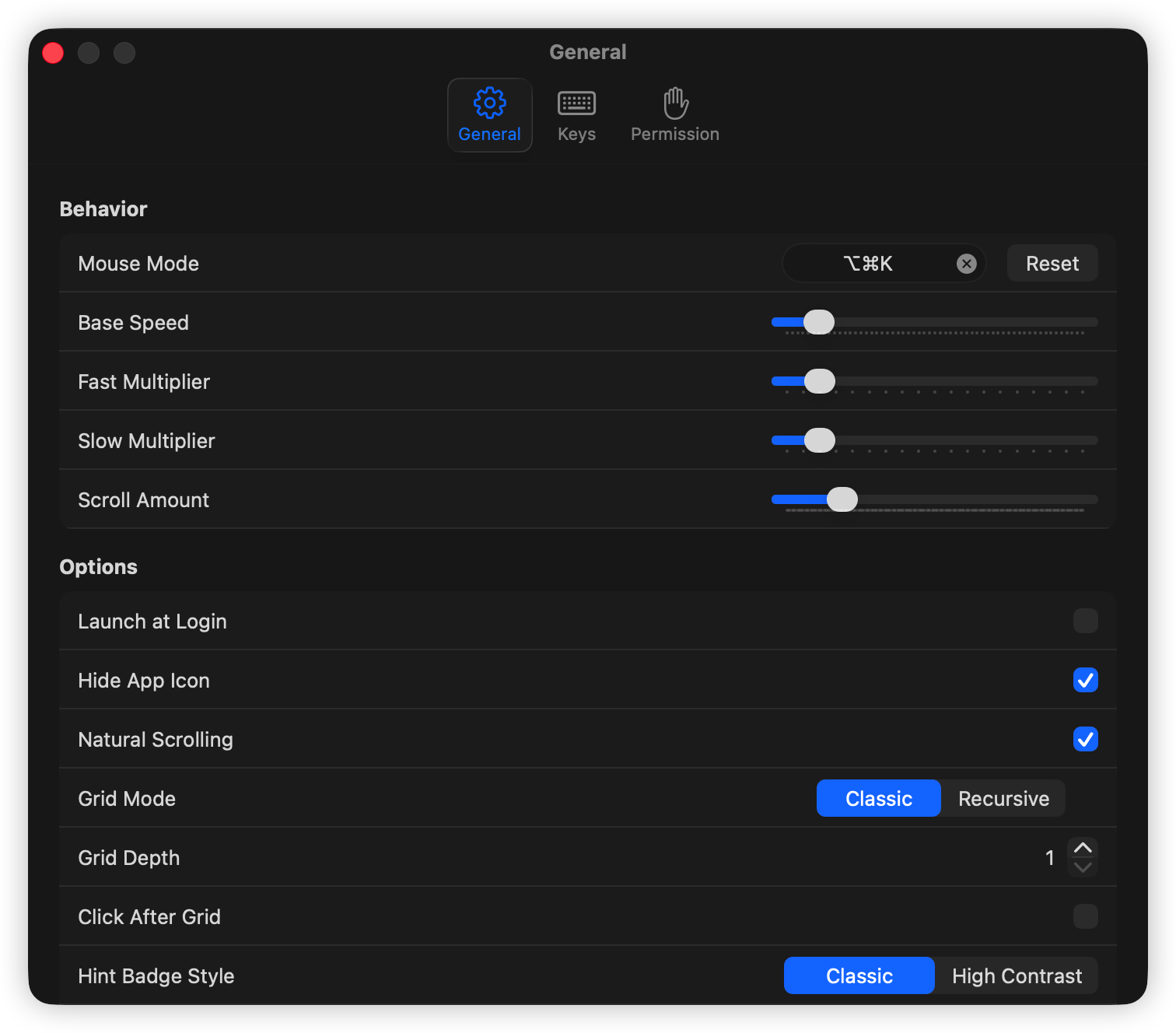Open the General tab
1176x1033 pixels.
[490, 115]
